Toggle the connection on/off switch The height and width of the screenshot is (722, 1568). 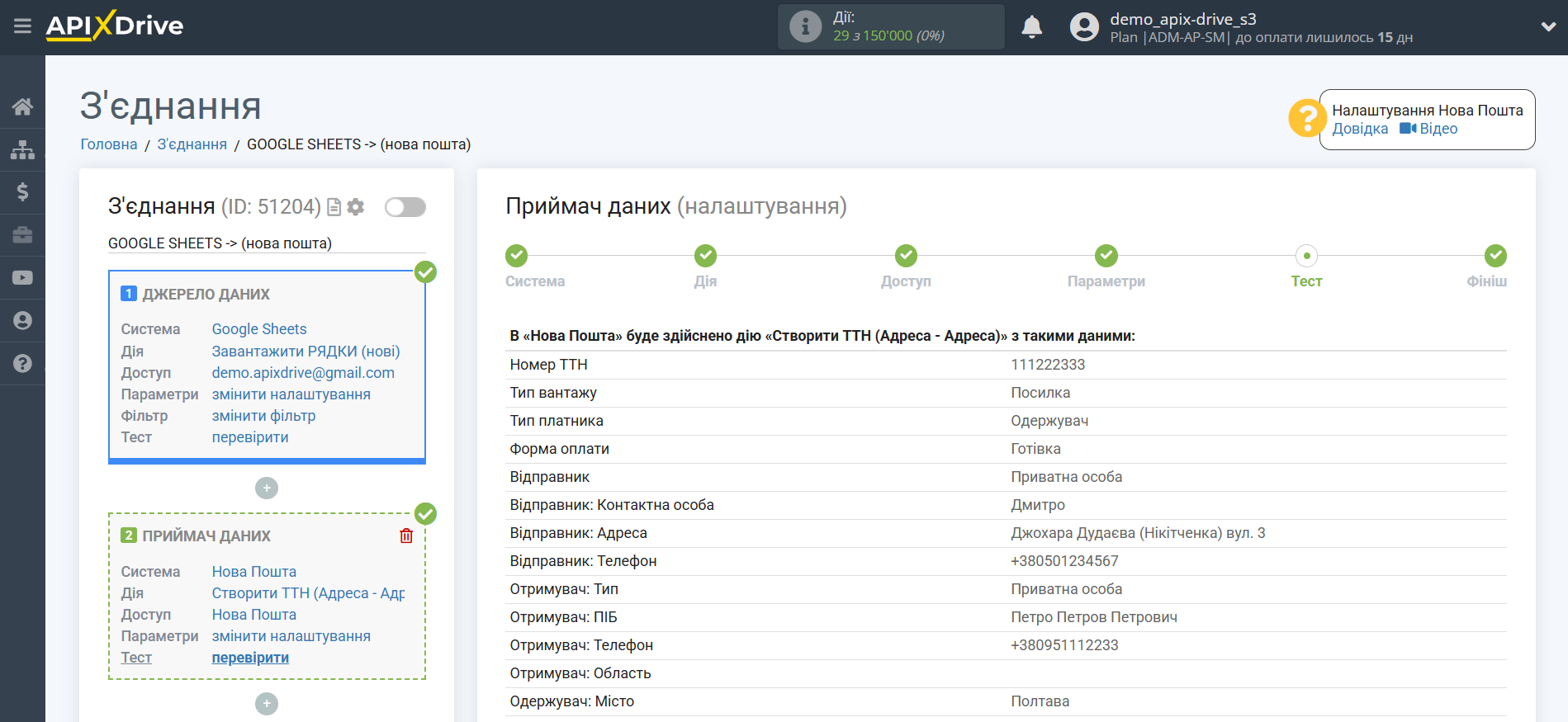[405, 207]
